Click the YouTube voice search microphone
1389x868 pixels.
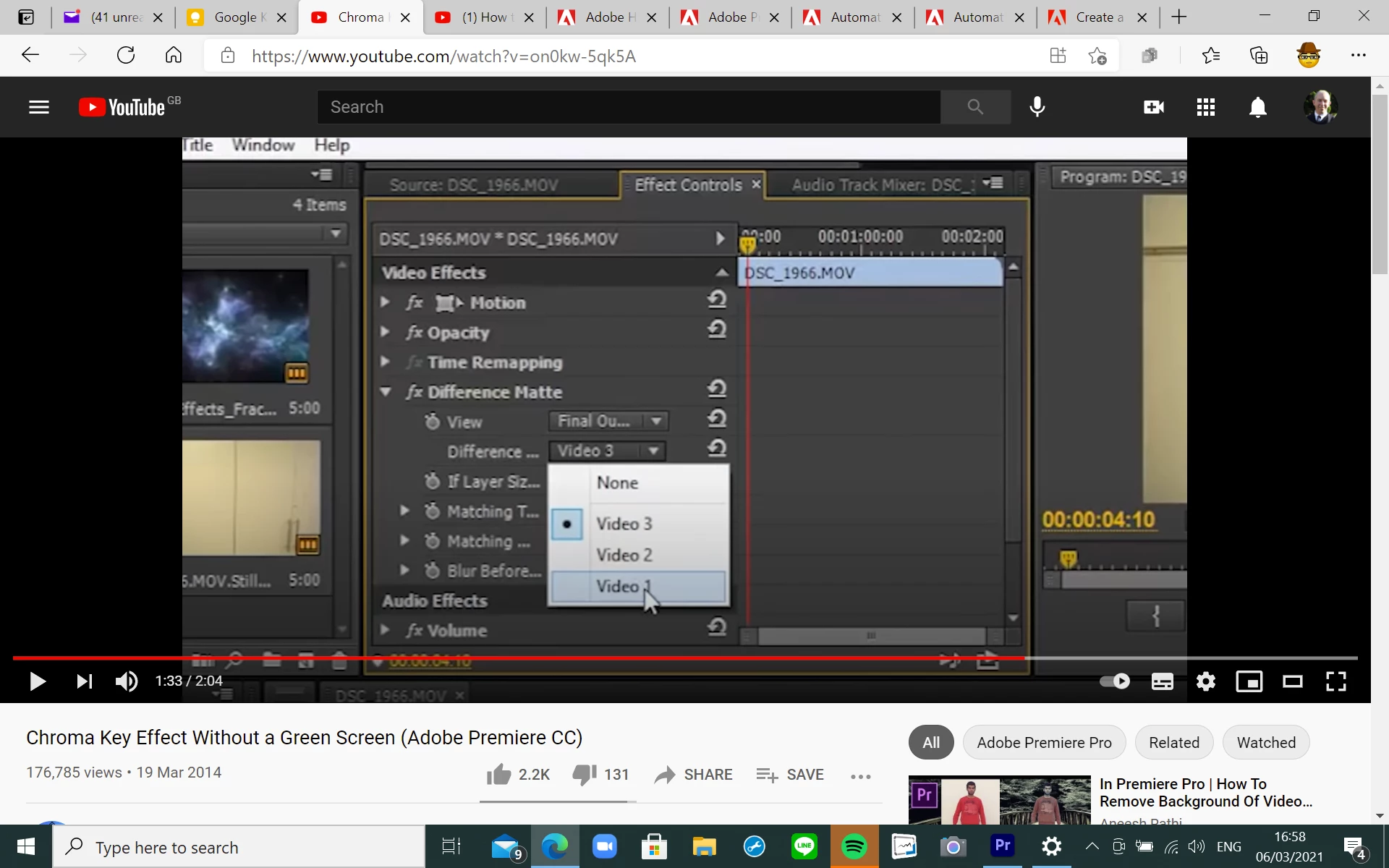(1037, 107)
